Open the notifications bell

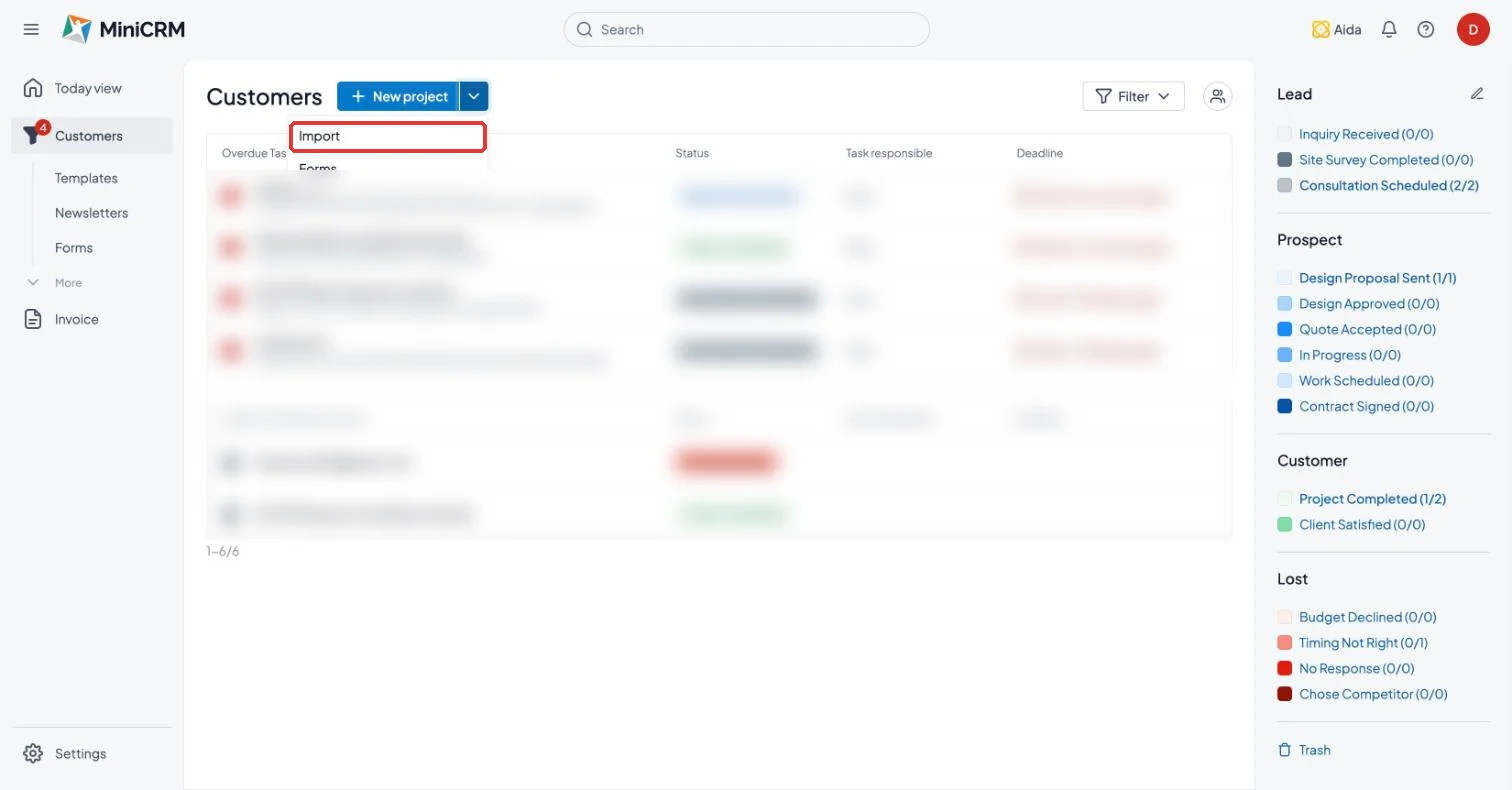pos(1389,30)
